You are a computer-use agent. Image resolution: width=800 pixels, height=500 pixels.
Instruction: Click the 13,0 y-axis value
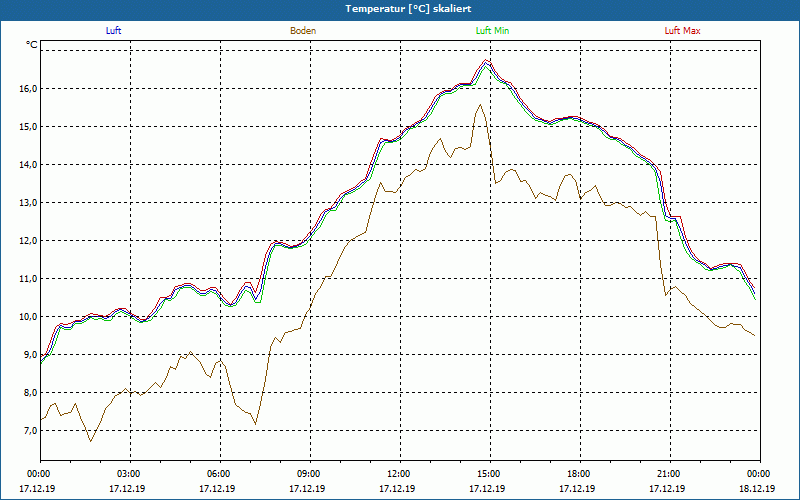29,203
